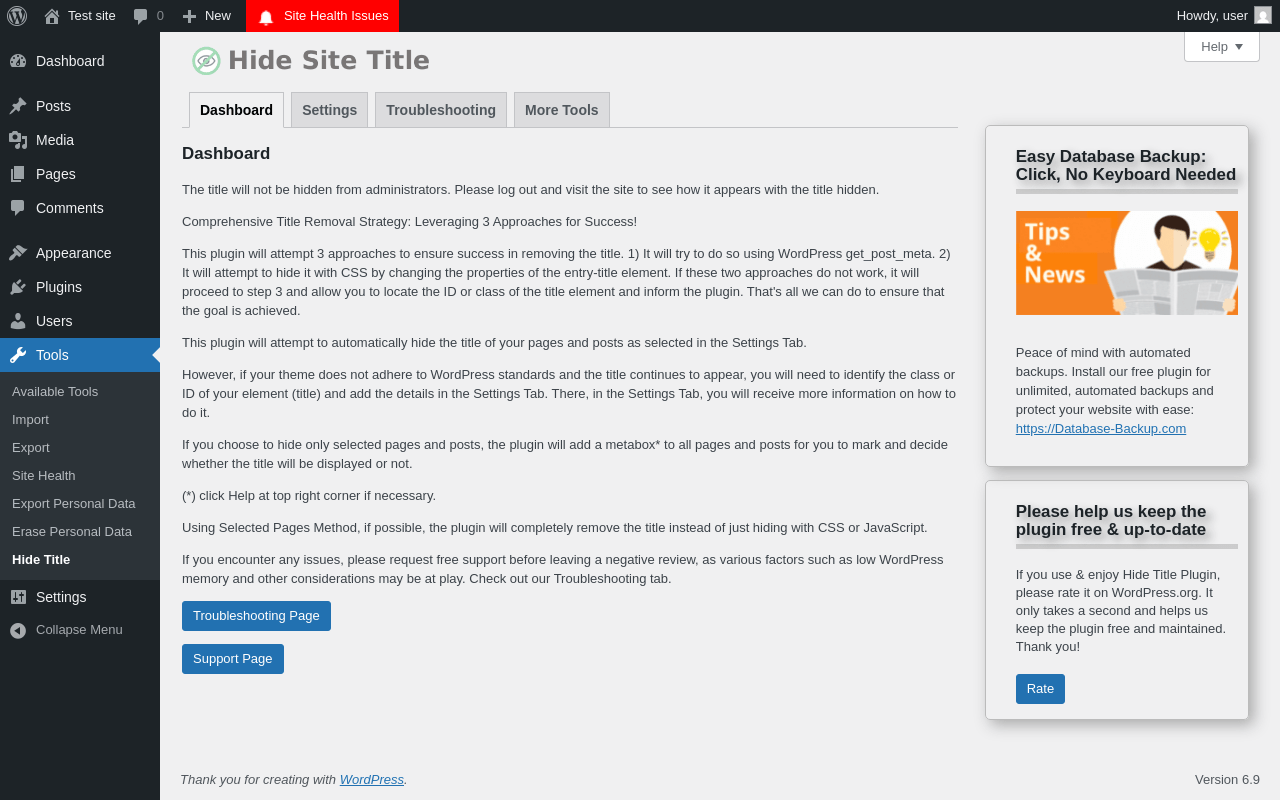
Task: Collapse the admin sidebar menu
Action: pos(80,630)
